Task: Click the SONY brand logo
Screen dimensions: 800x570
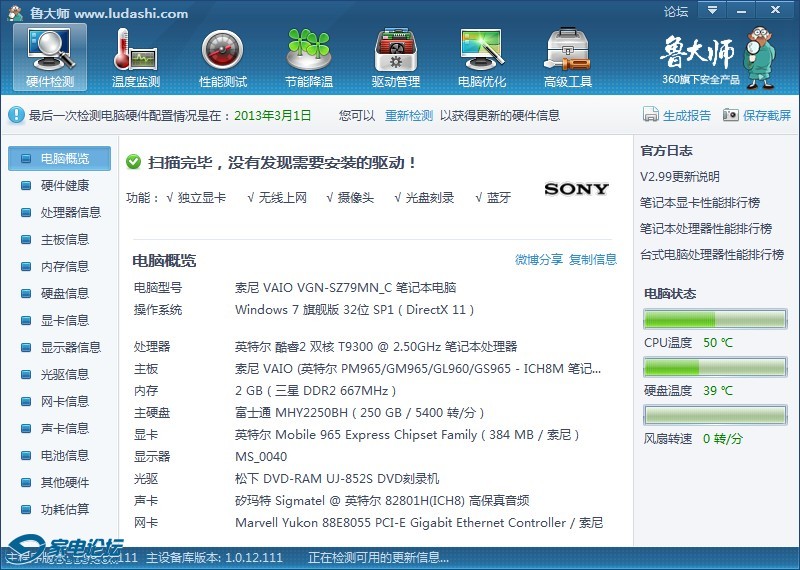Action: coord(576,189)
